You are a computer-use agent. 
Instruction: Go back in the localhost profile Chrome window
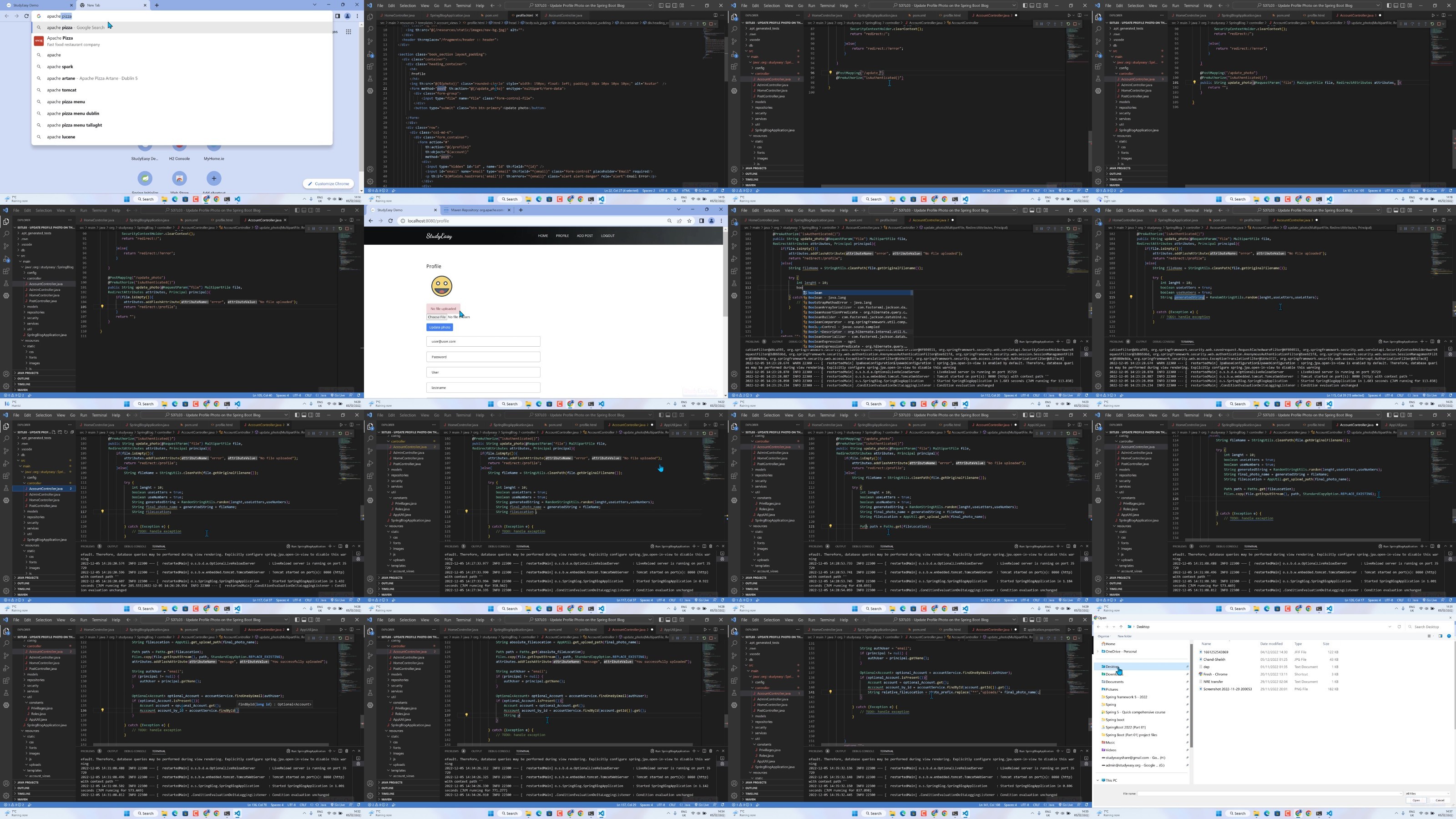click(x=371, y=221)
